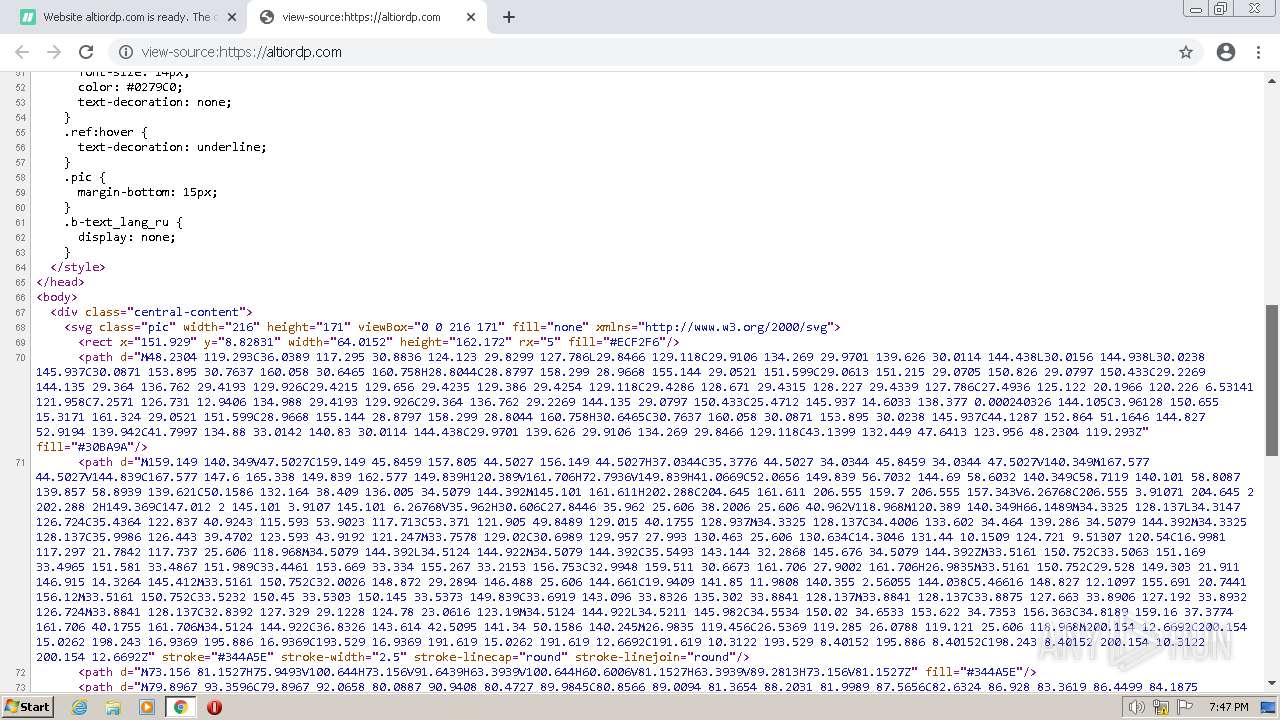The image size is (1280, 720).
Task: Click line number 66
Action: click(21, 297)
